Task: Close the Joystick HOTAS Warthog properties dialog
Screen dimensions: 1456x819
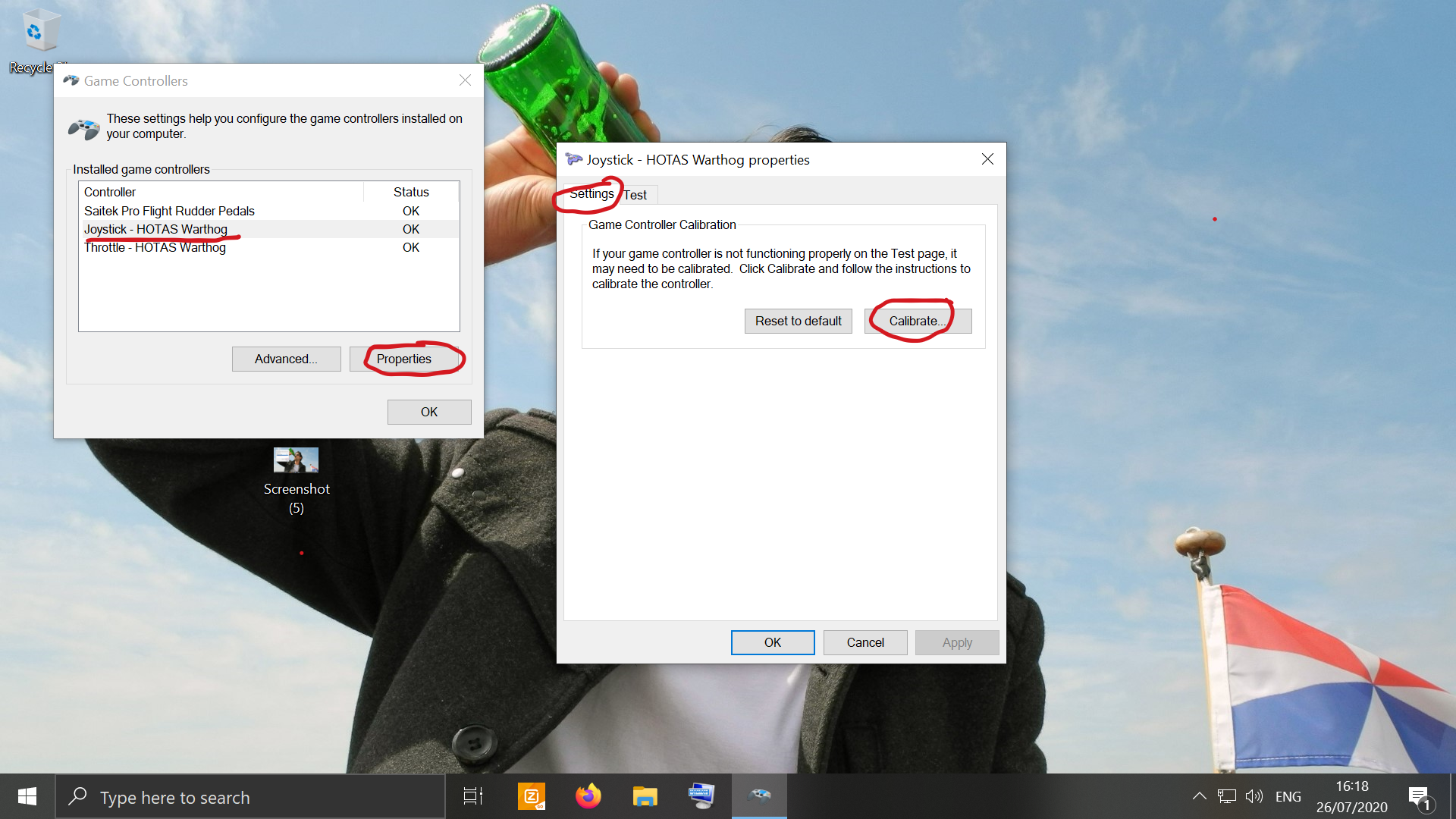Action: tap(987, 159)
